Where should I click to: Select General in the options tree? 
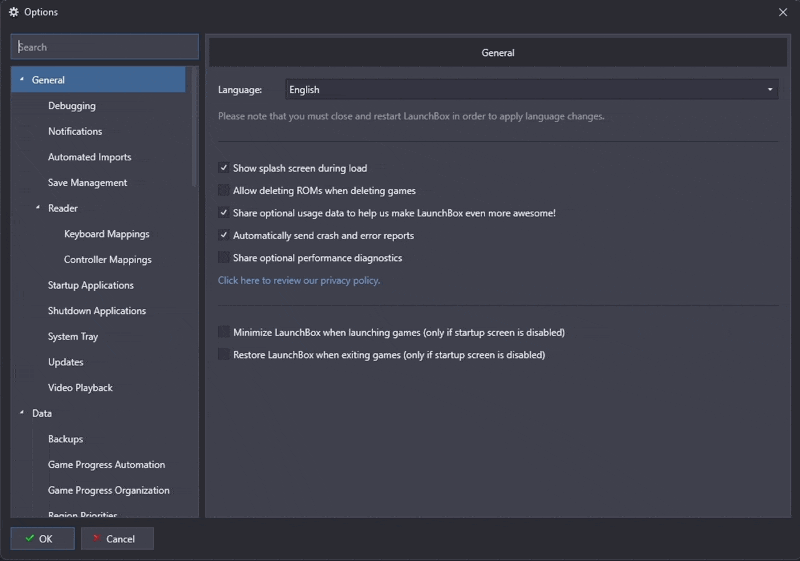(98, 80)
